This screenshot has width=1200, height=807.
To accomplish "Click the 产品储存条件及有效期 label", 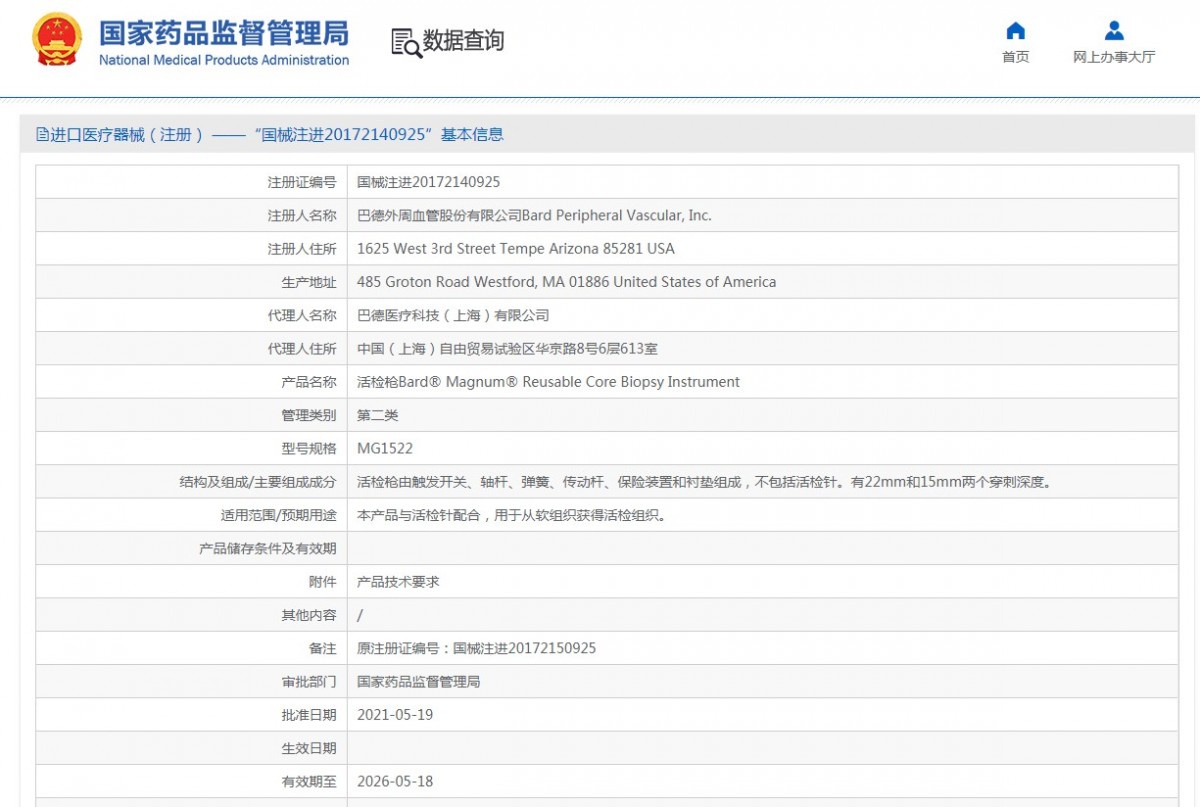I will (268, 548).
